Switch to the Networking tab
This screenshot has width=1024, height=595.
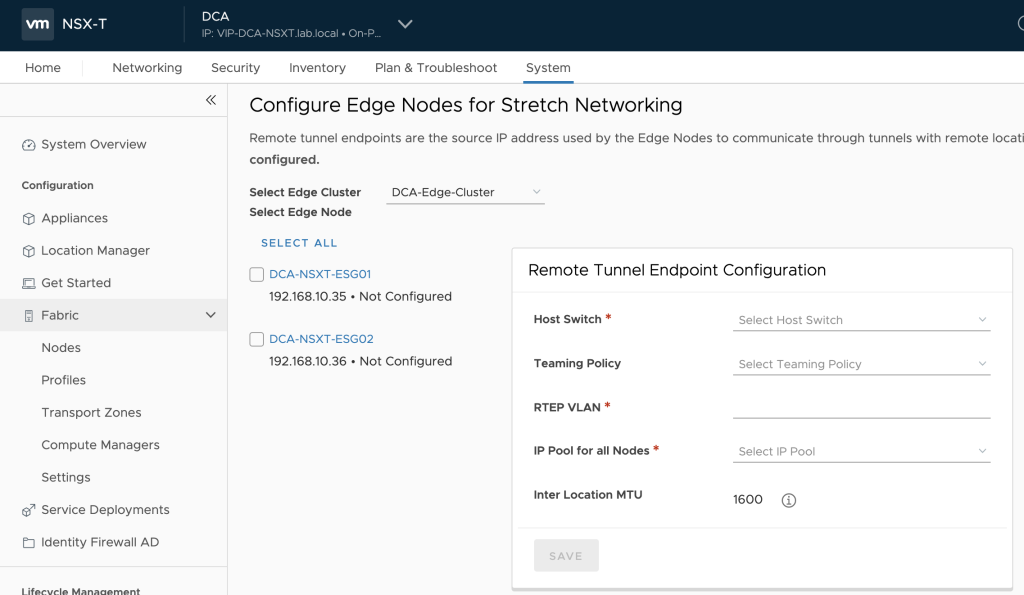(147, 68)
